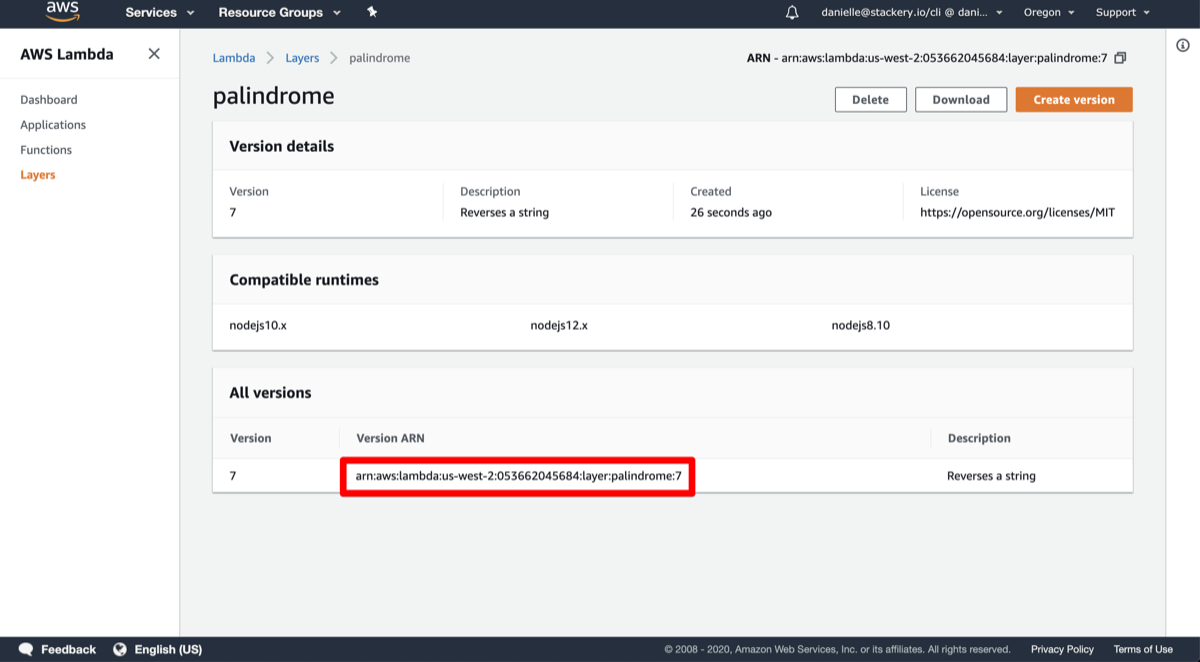Open the Support dropdown menu
Screen dimensions: 1200x662
click(x=1122, y=12)
